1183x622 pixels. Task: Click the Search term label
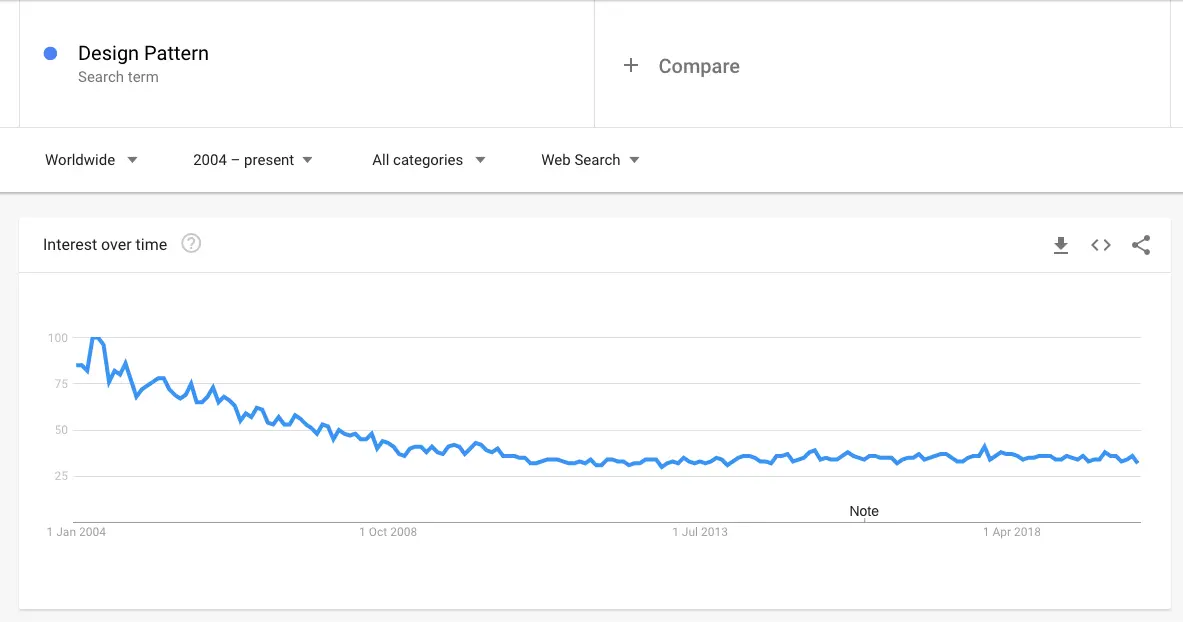[118, 76]
